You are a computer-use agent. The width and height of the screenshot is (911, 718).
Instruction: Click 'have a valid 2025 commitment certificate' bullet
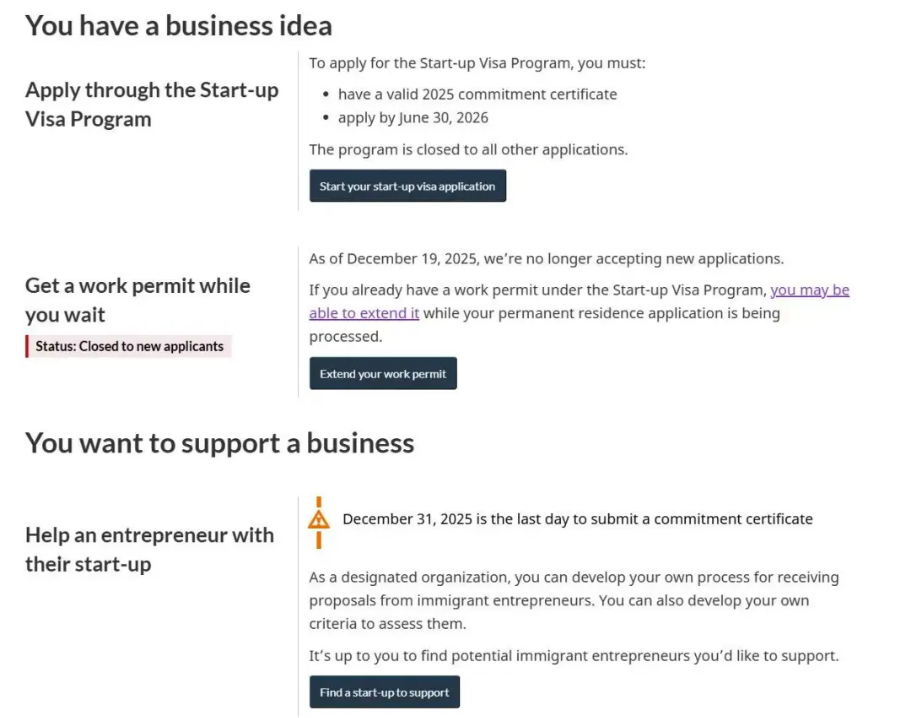coord(477,94)
